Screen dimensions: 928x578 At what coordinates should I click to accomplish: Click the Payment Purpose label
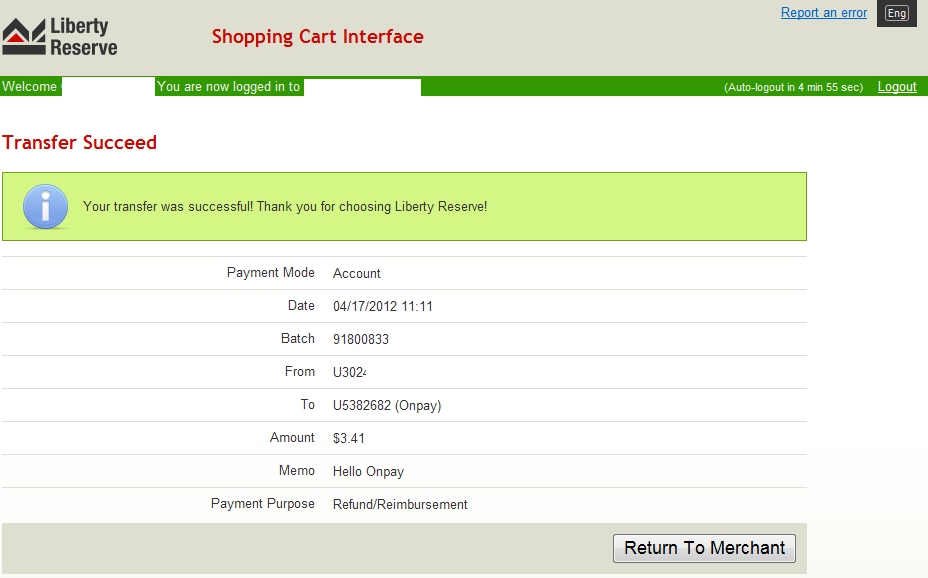point(263,503)
